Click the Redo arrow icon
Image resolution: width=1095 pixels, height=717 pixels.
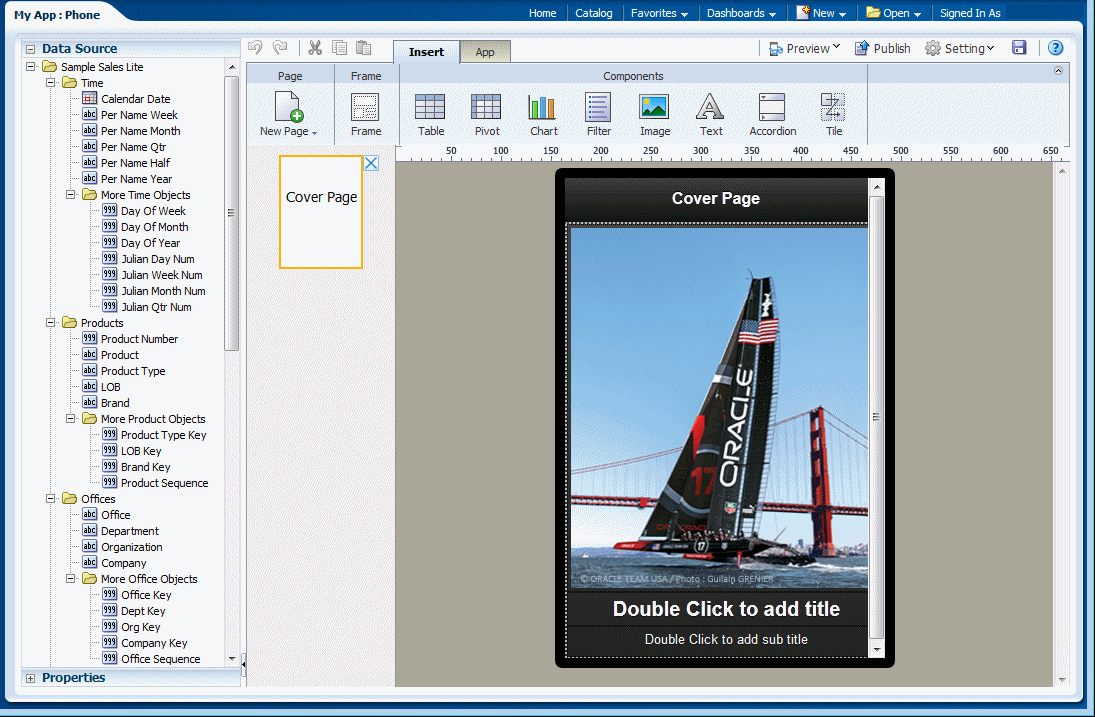coord(280,47)
